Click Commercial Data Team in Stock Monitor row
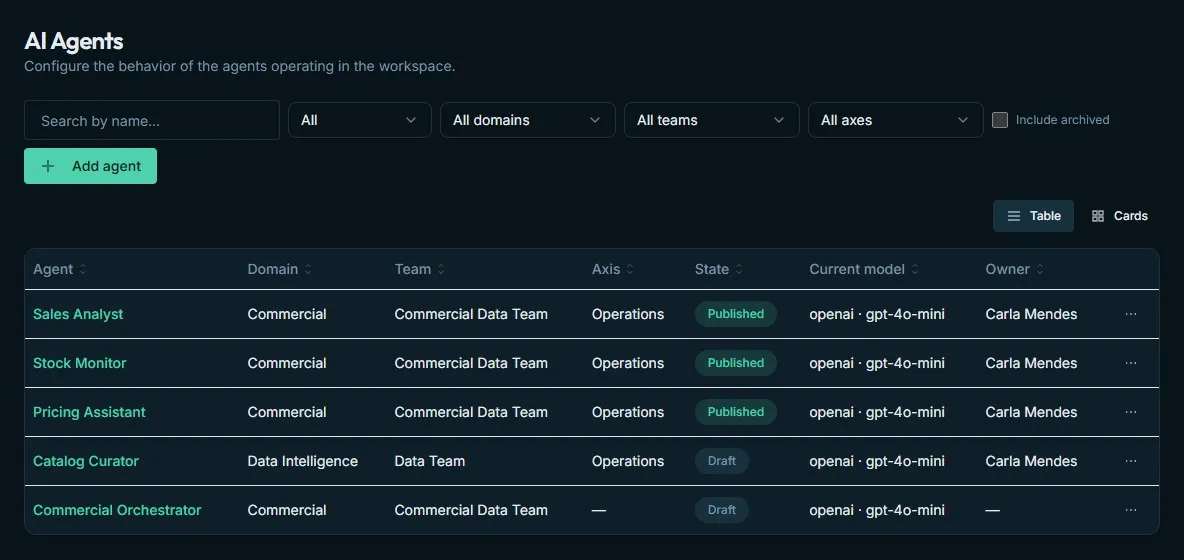Image resolution: width=1184 pixels, height=560 pixels. click(470, 363)
